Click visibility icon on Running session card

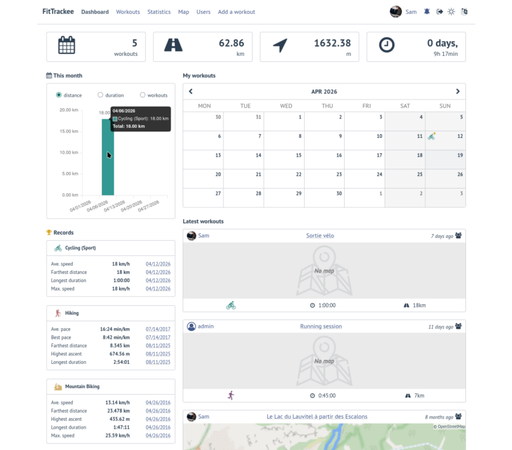(459, 326)
